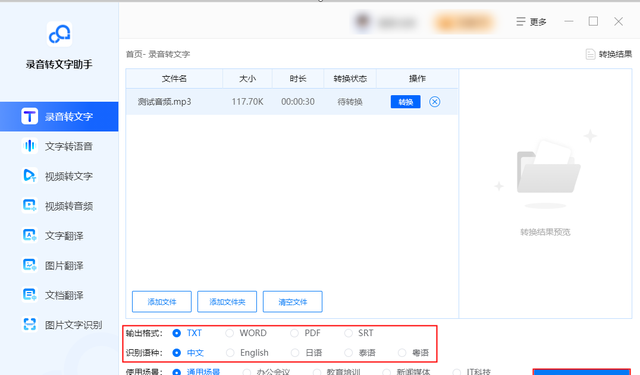Click the blurred user avatar in title bar

point(362,22)
